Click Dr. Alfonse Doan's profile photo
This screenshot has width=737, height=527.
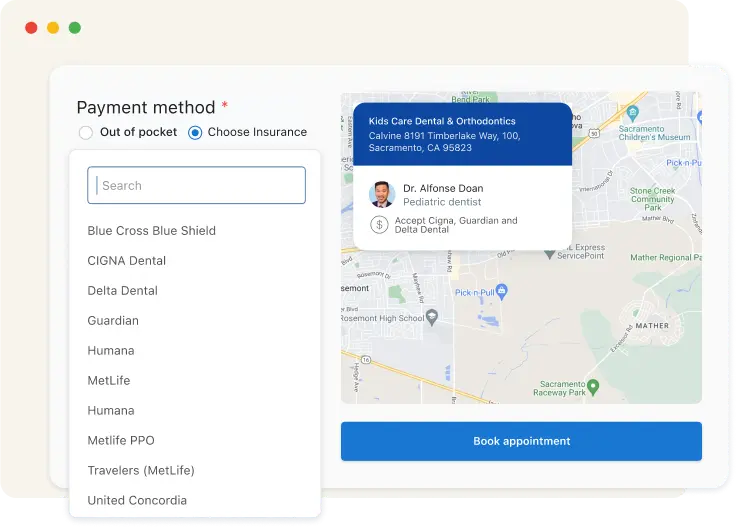click(382, 194)
